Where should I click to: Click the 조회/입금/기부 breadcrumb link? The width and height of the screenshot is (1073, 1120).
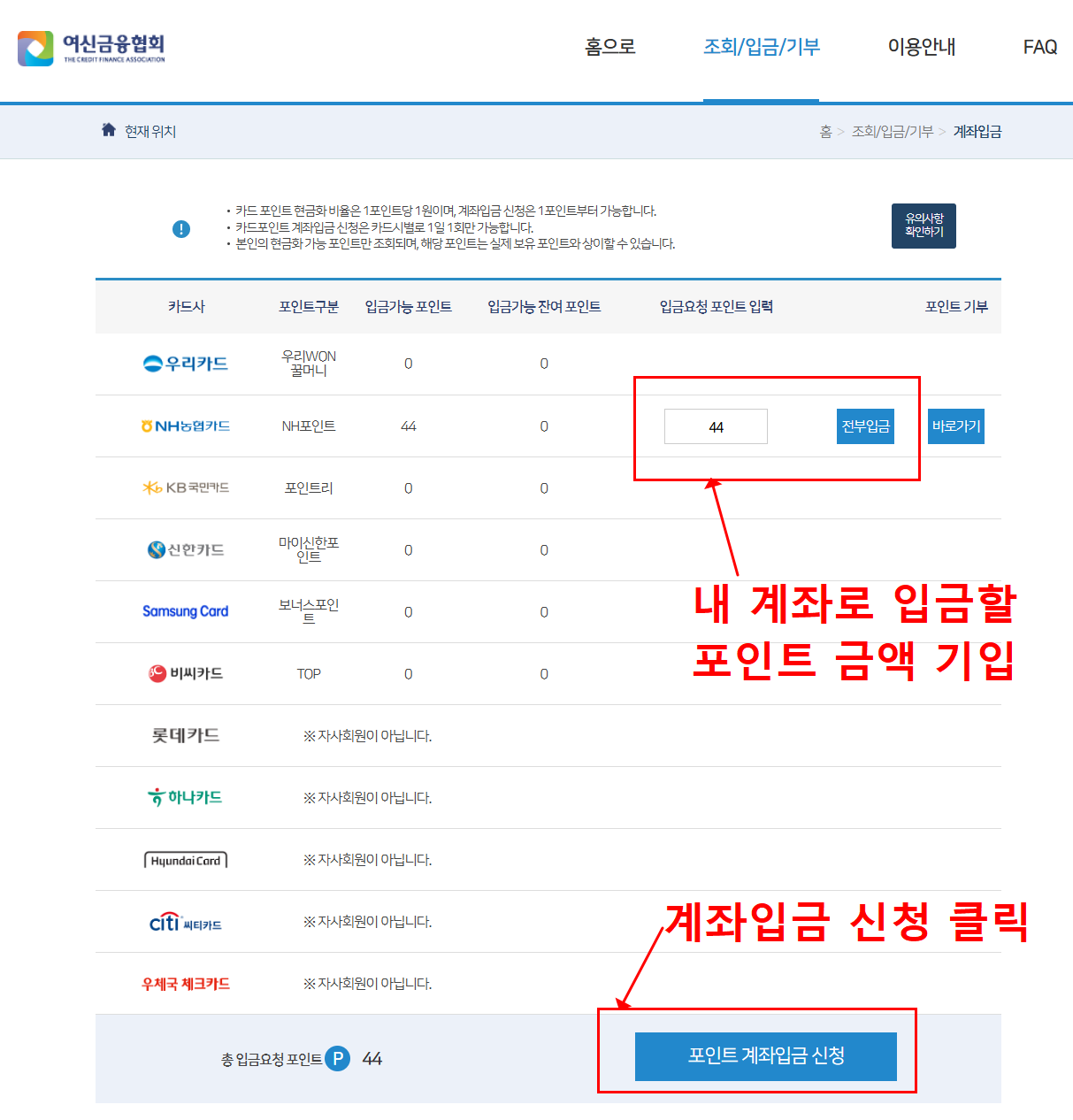(893, 131)
